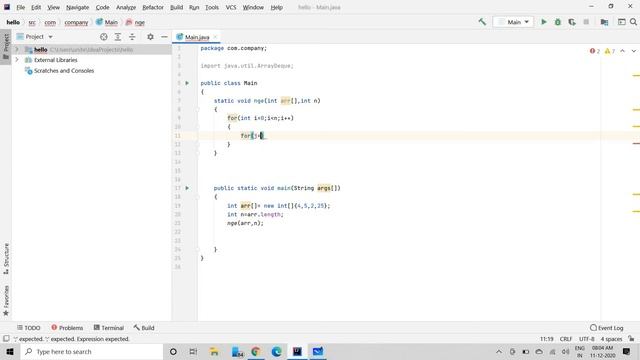Click the 4 spaces indent setting
Screen dimensions: 640x360
[611, 339]
